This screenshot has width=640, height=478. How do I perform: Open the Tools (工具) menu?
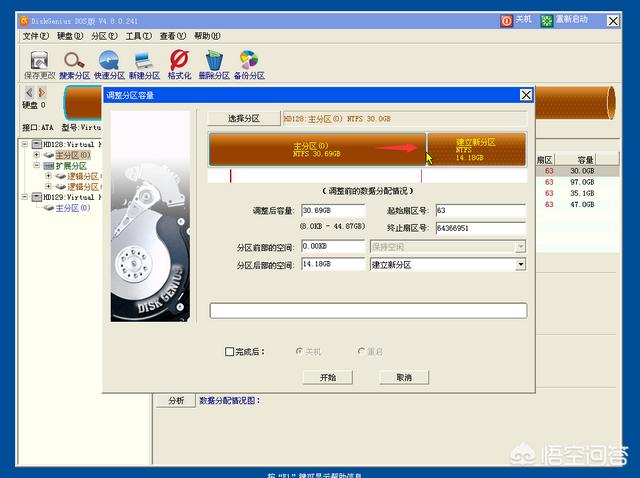(138, 36)
